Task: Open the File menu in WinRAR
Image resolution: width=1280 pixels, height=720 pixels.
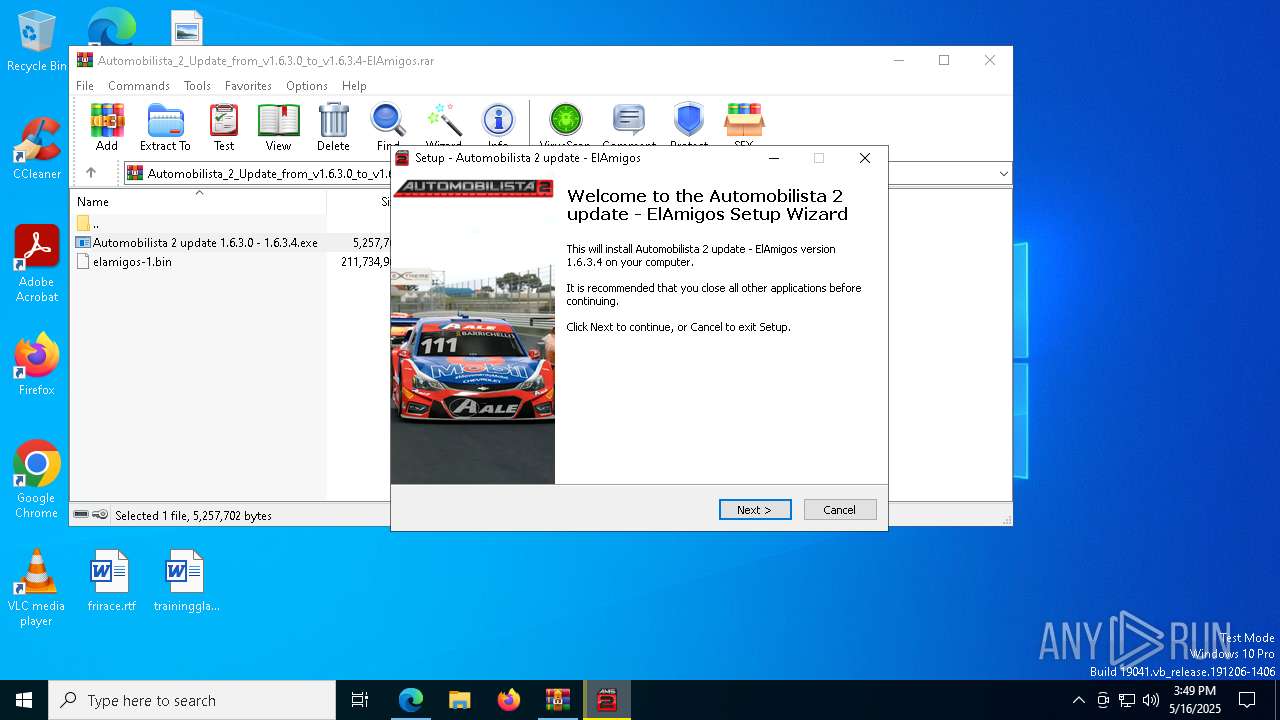Action: coord(85,86)
